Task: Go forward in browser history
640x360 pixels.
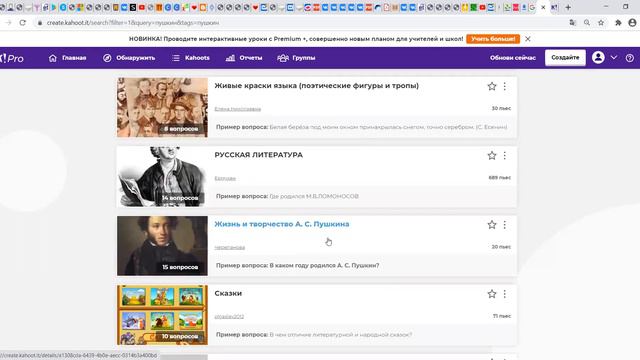Action: click(x=9, y=23)
